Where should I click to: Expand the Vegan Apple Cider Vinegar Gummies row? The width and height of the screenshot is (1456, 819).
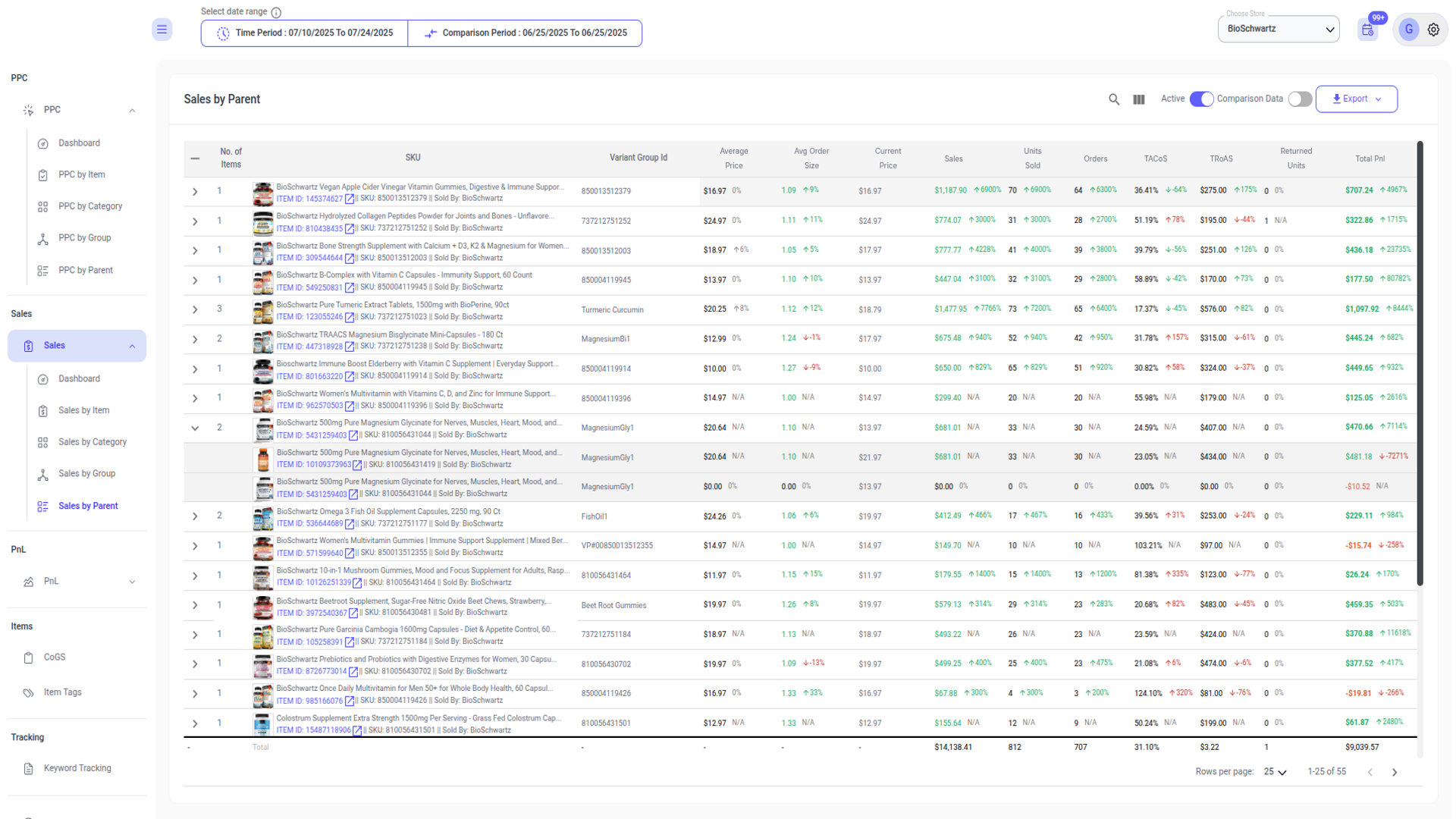pyautogui.click(x=195, y=192)
